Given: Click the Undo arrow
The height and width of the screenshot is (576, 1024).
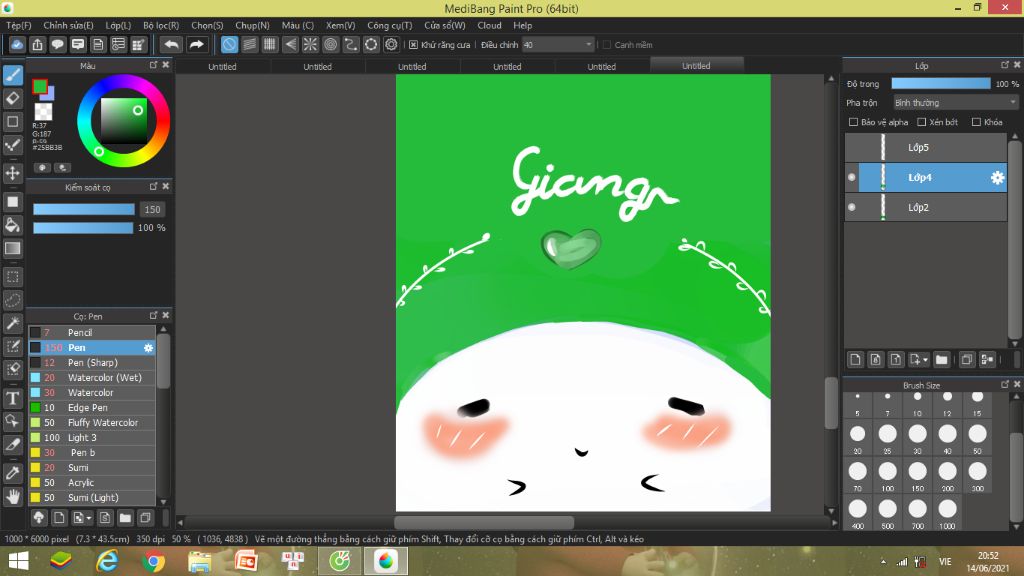Looking at the screenshot, I should (x=171, y=44).
